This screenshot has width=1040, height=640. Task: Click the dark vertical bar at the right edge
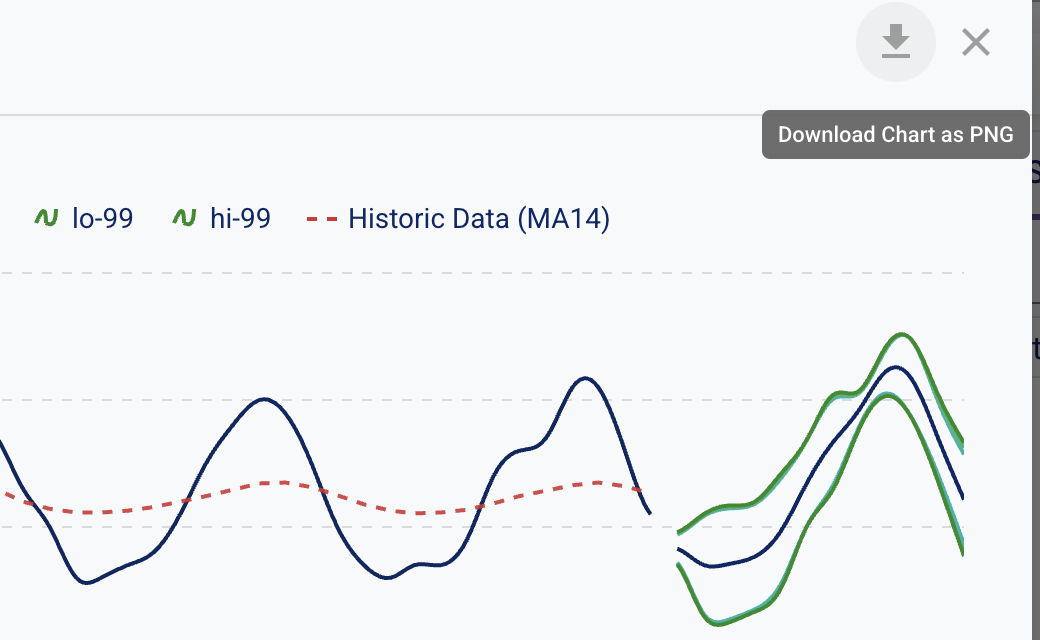tap(1035, 400)
